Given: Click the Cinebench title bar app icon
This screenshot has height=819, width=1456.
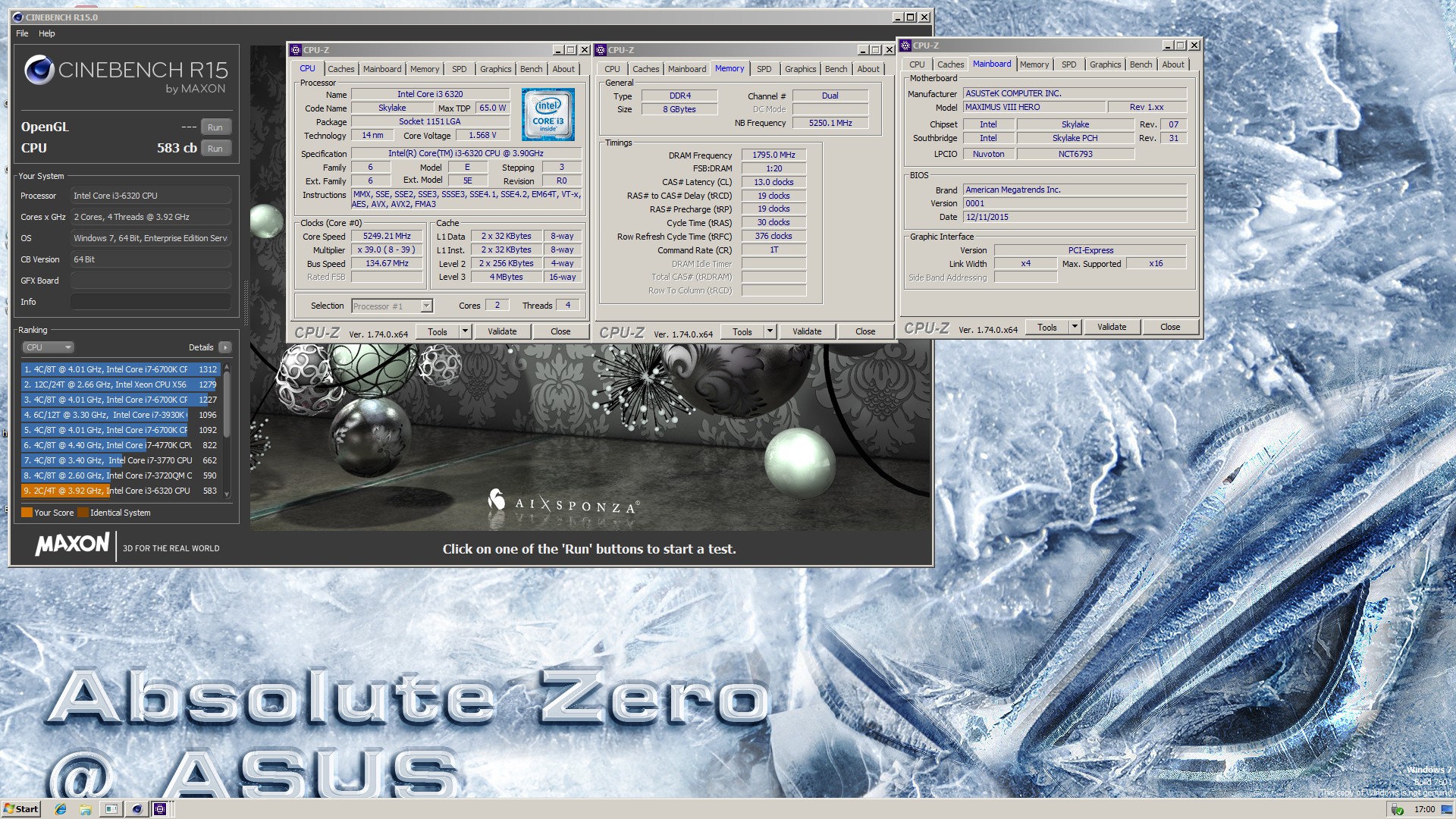Looking at the screenshot, I should [18, 17].
